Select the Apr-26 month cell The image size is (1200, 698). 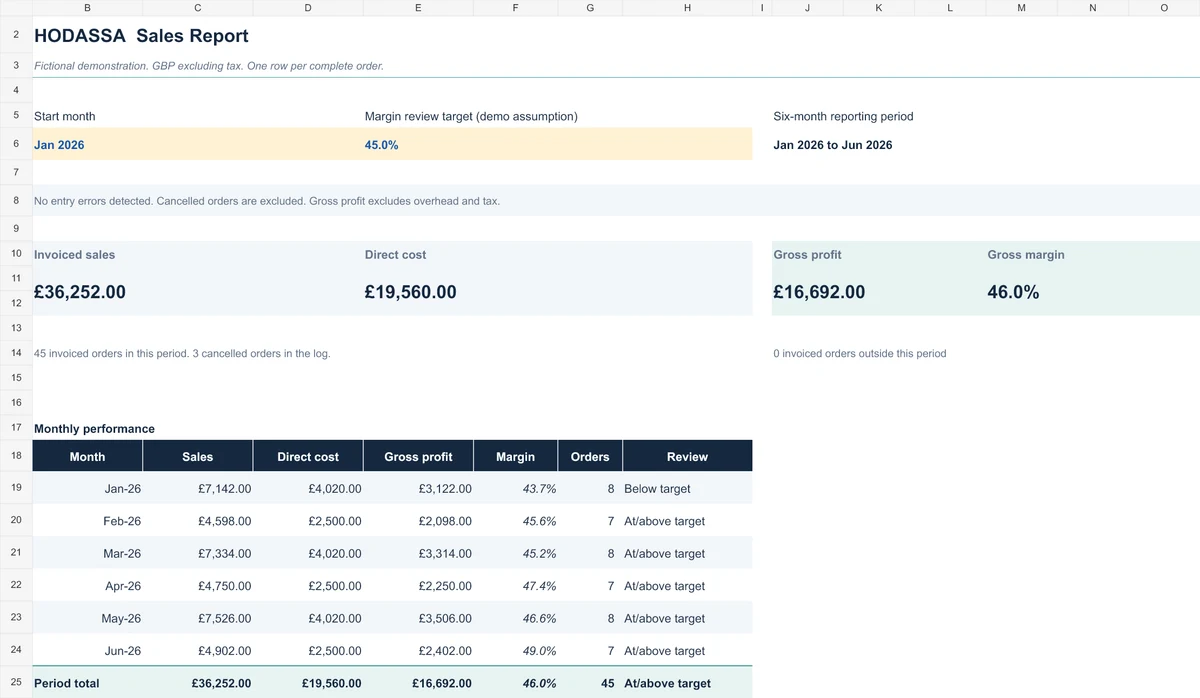coord(88,586)
